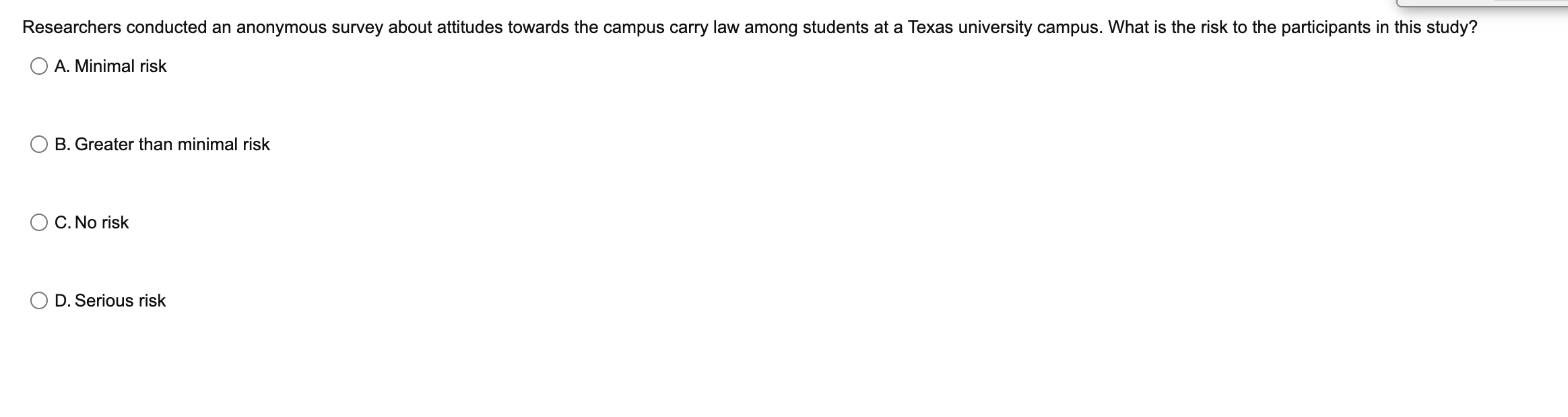The image size is (1568, 417).
Task: Click the label text C. No risk
Action: tap(91, 222)
